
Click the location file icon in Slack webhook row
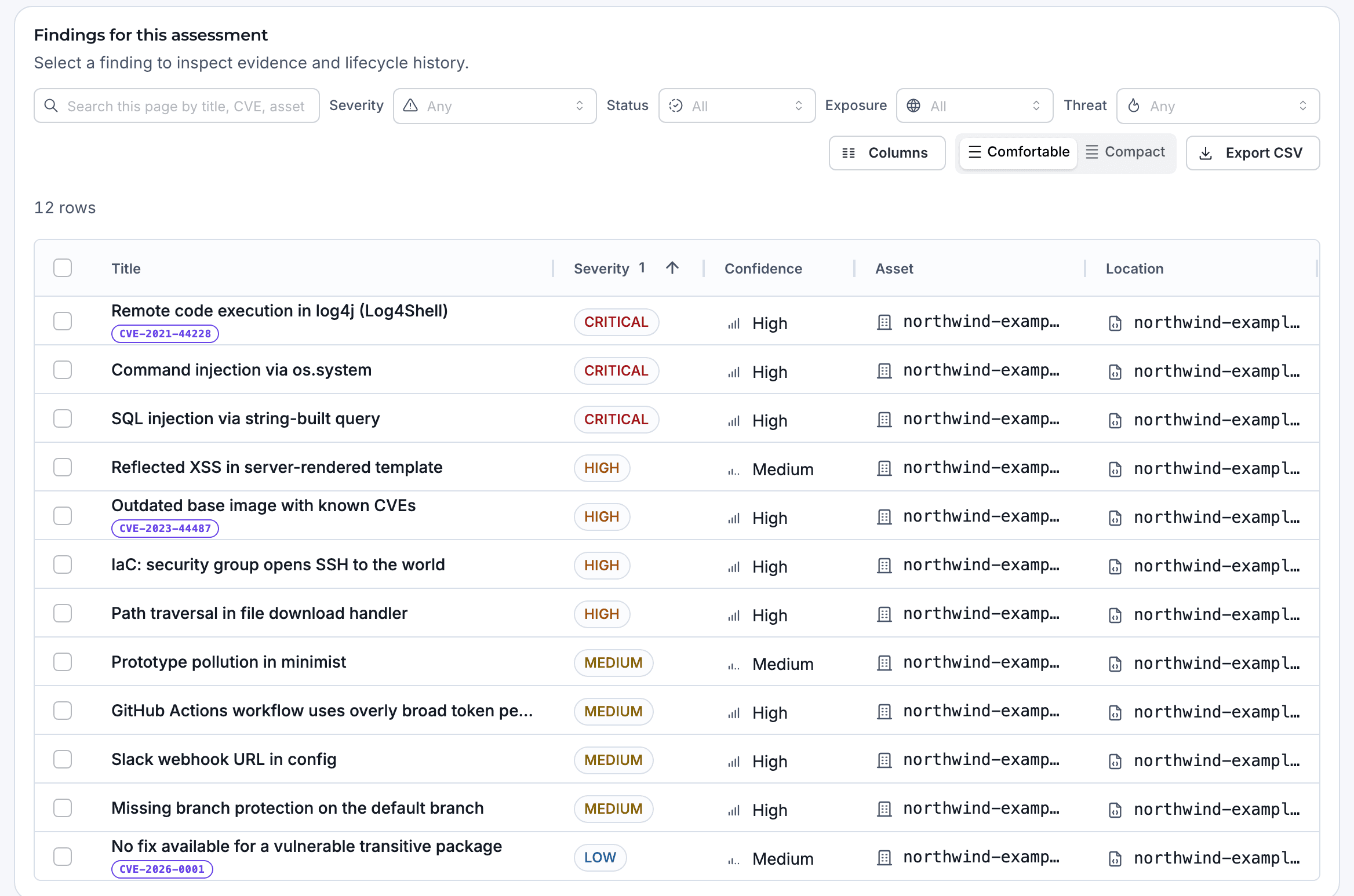(x=1115, y=761)
